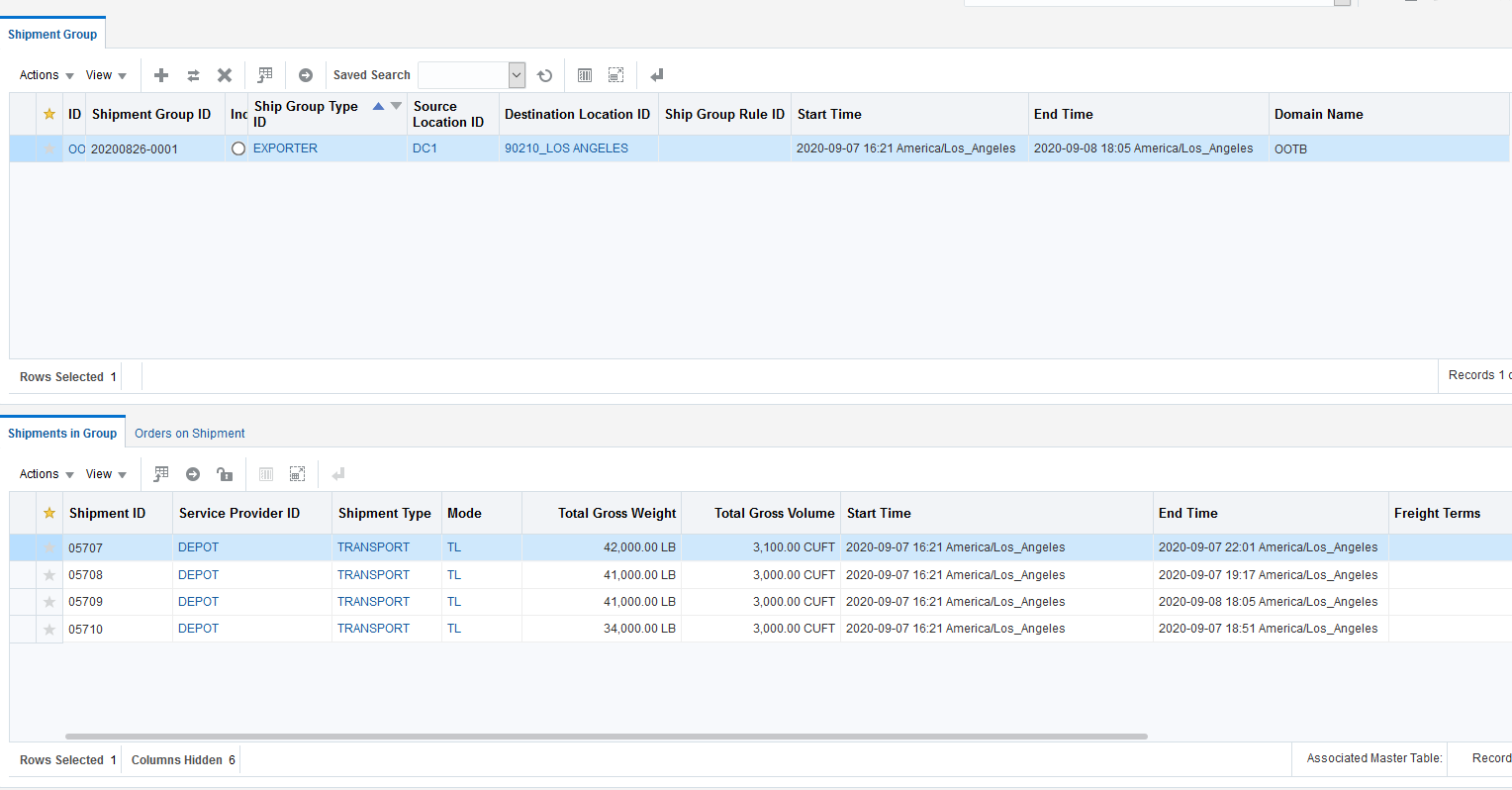Select the Shipment Group tab
1512x790 pixels.
(x=52, y=35)
